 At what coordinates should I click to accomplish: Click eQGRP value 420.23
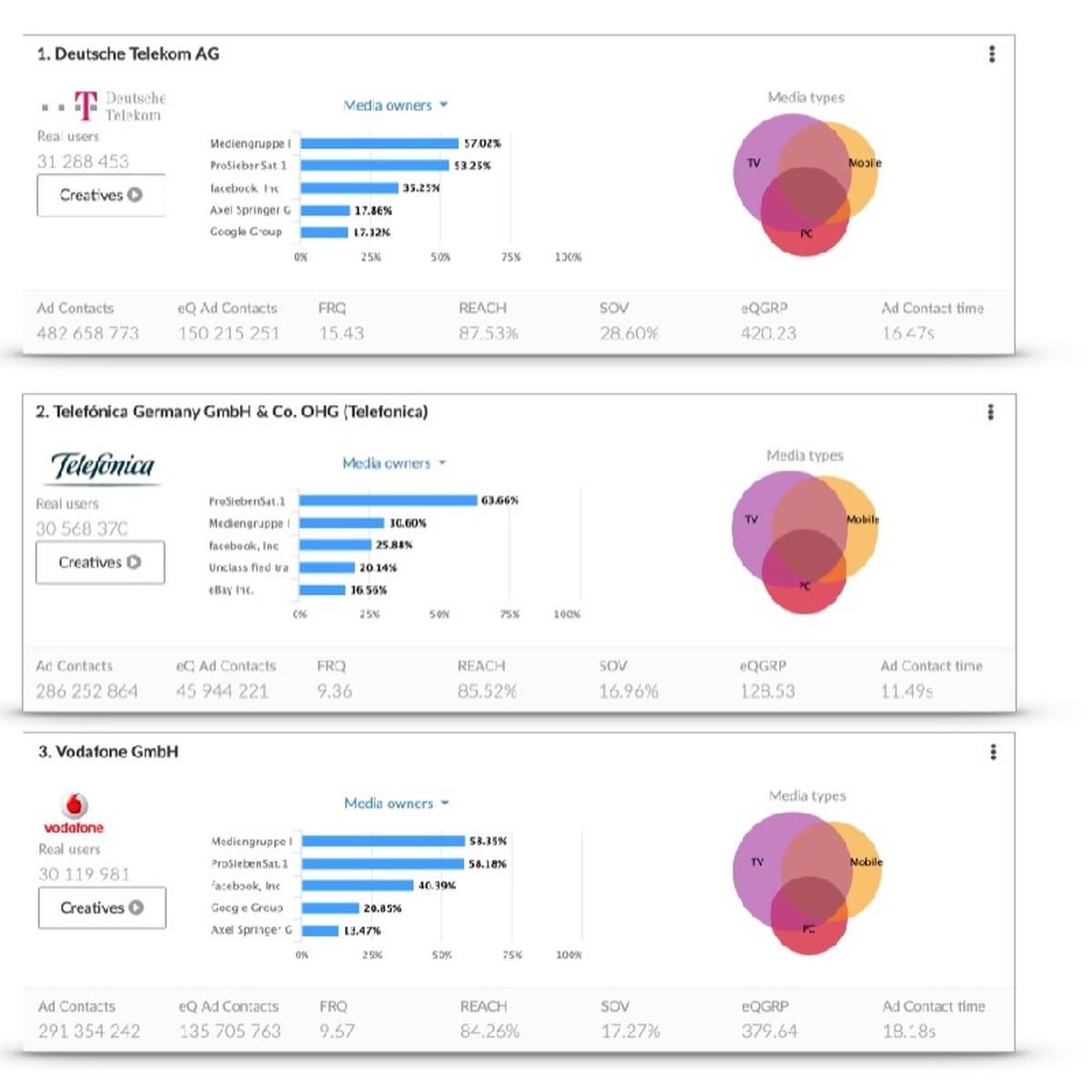coord(769,333)
